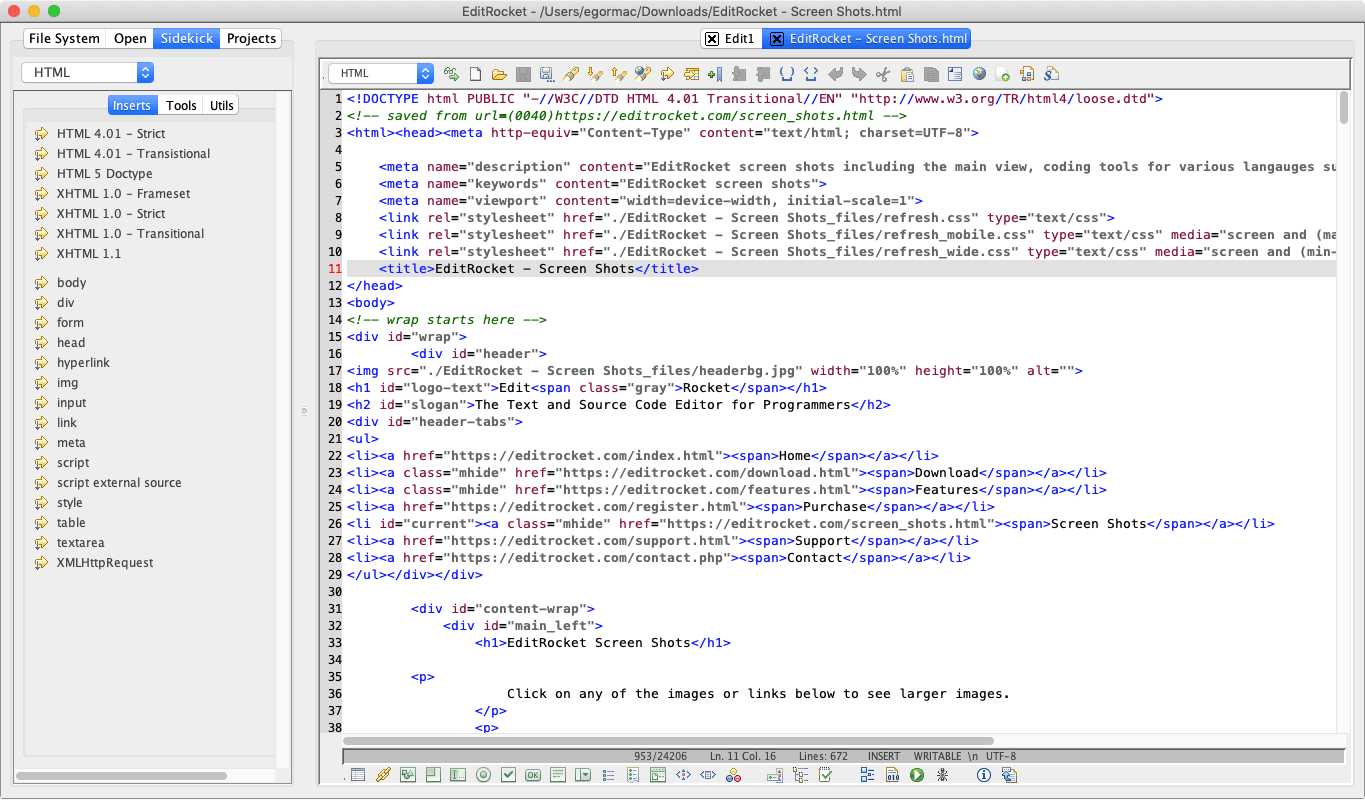Insert radio button element icon
This screenshot has height=800, width=1365.
tap(483, 775)
